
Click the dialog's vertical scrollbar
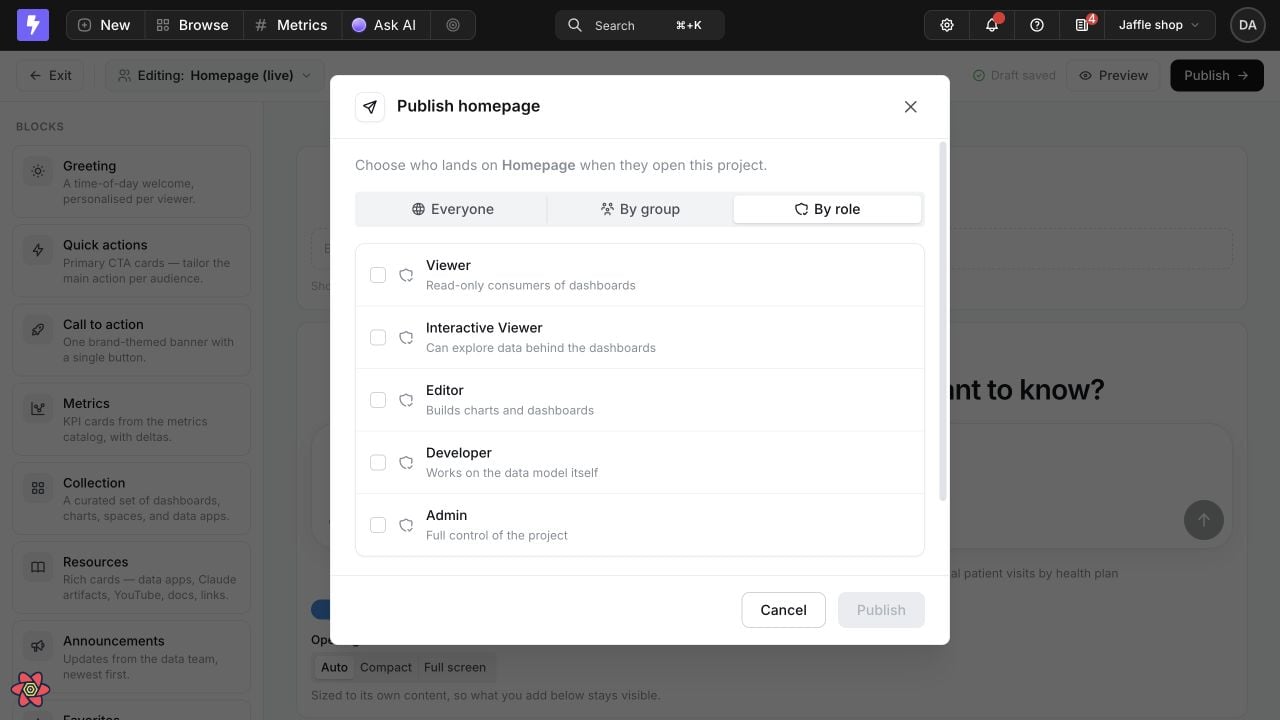pyautogui.click(x=942, y=322)
